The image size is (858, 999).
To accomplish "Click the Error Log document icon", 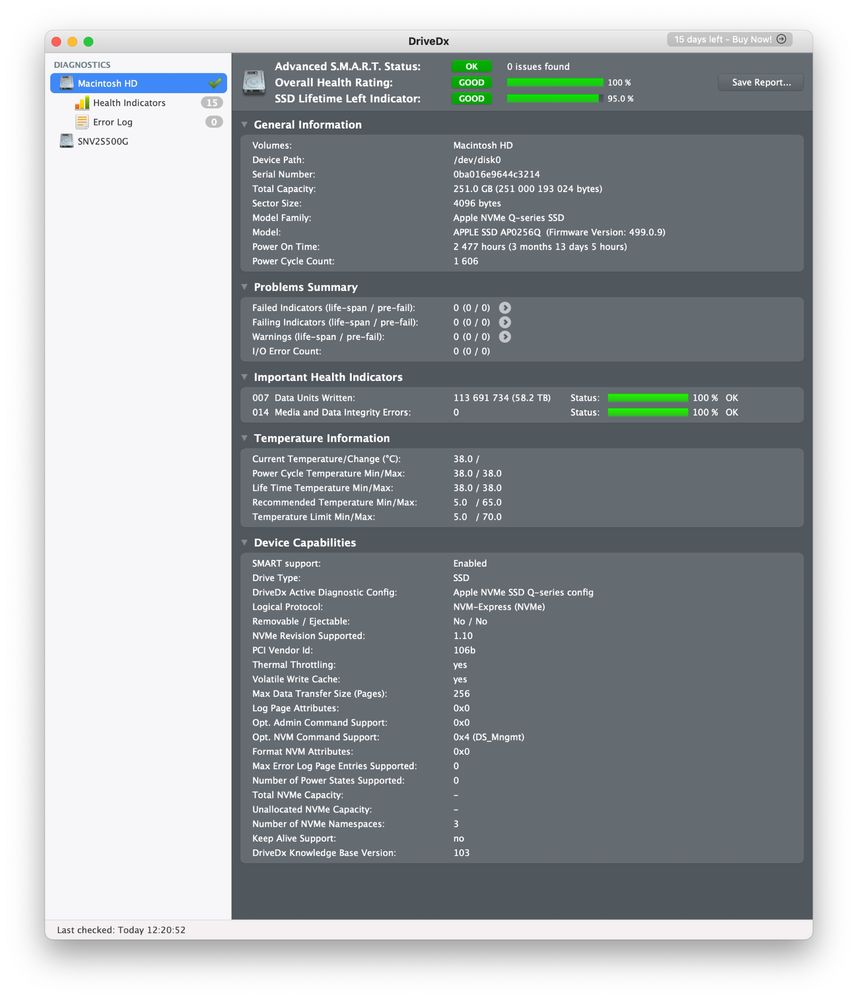I will point(82,122).
